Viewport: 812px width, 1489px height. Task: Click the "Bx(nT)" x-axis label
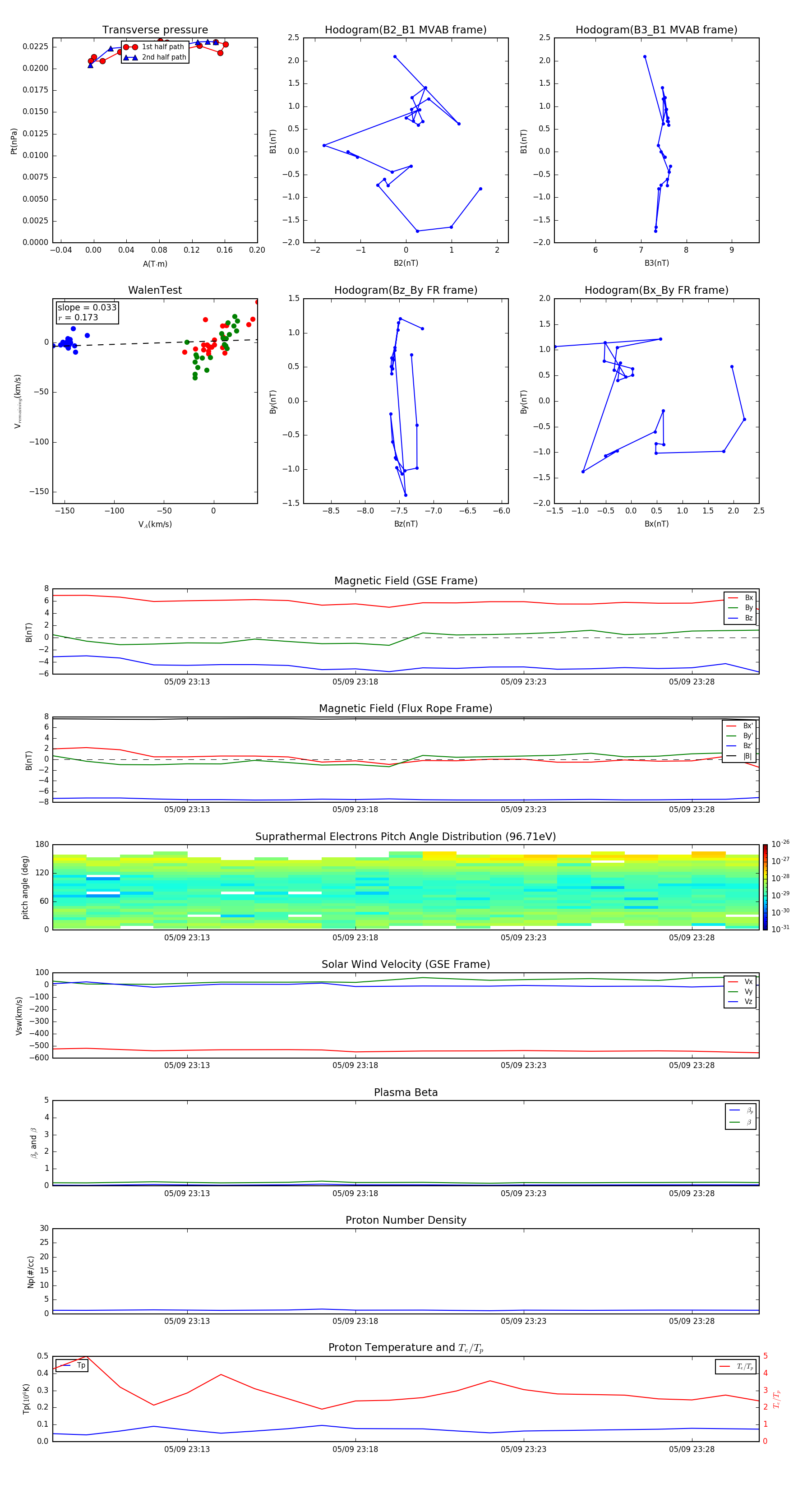point(656,524)
